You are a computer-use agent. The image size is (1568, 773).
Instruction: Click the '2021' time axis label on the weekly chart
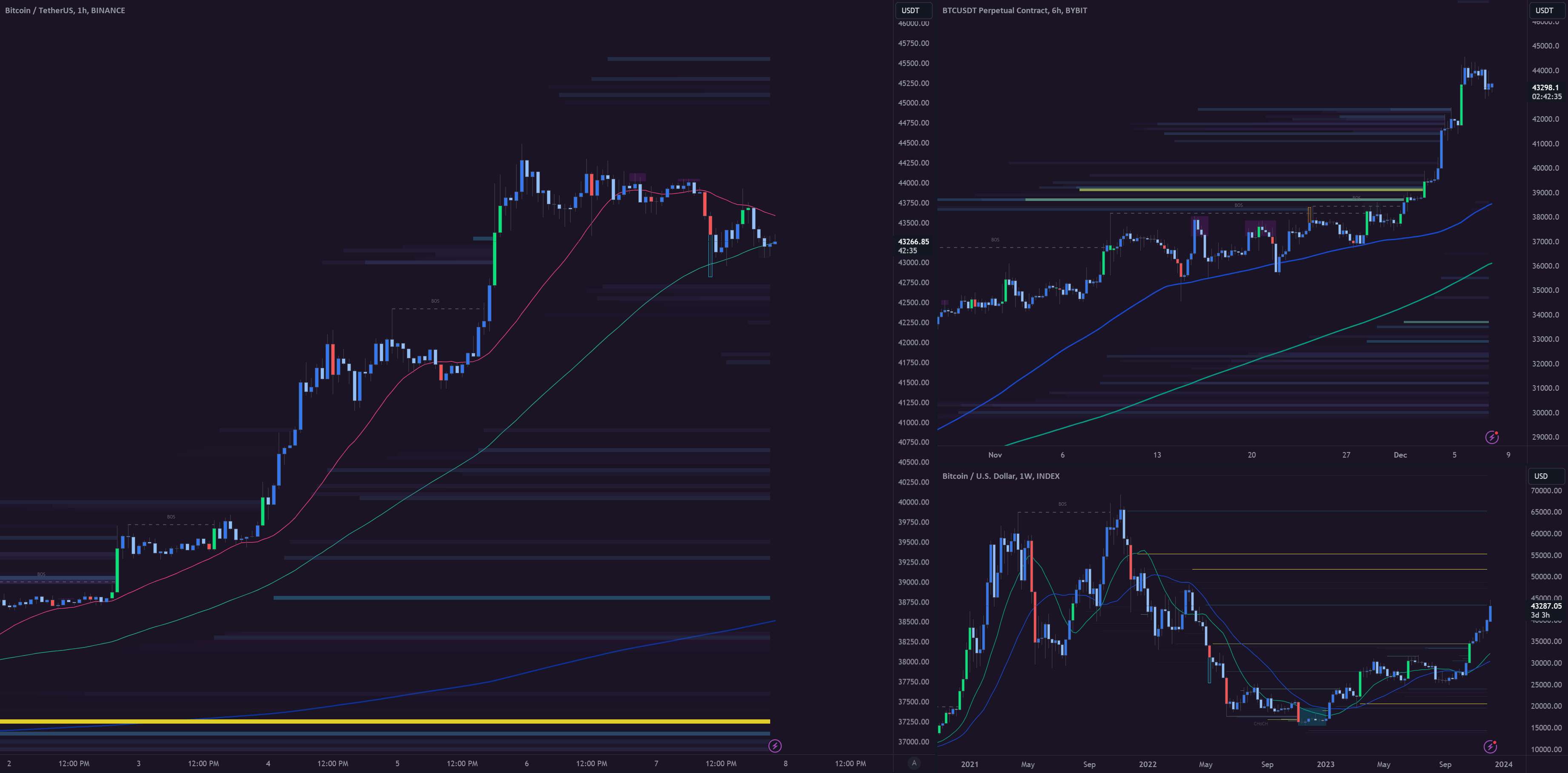click(970, 764)
